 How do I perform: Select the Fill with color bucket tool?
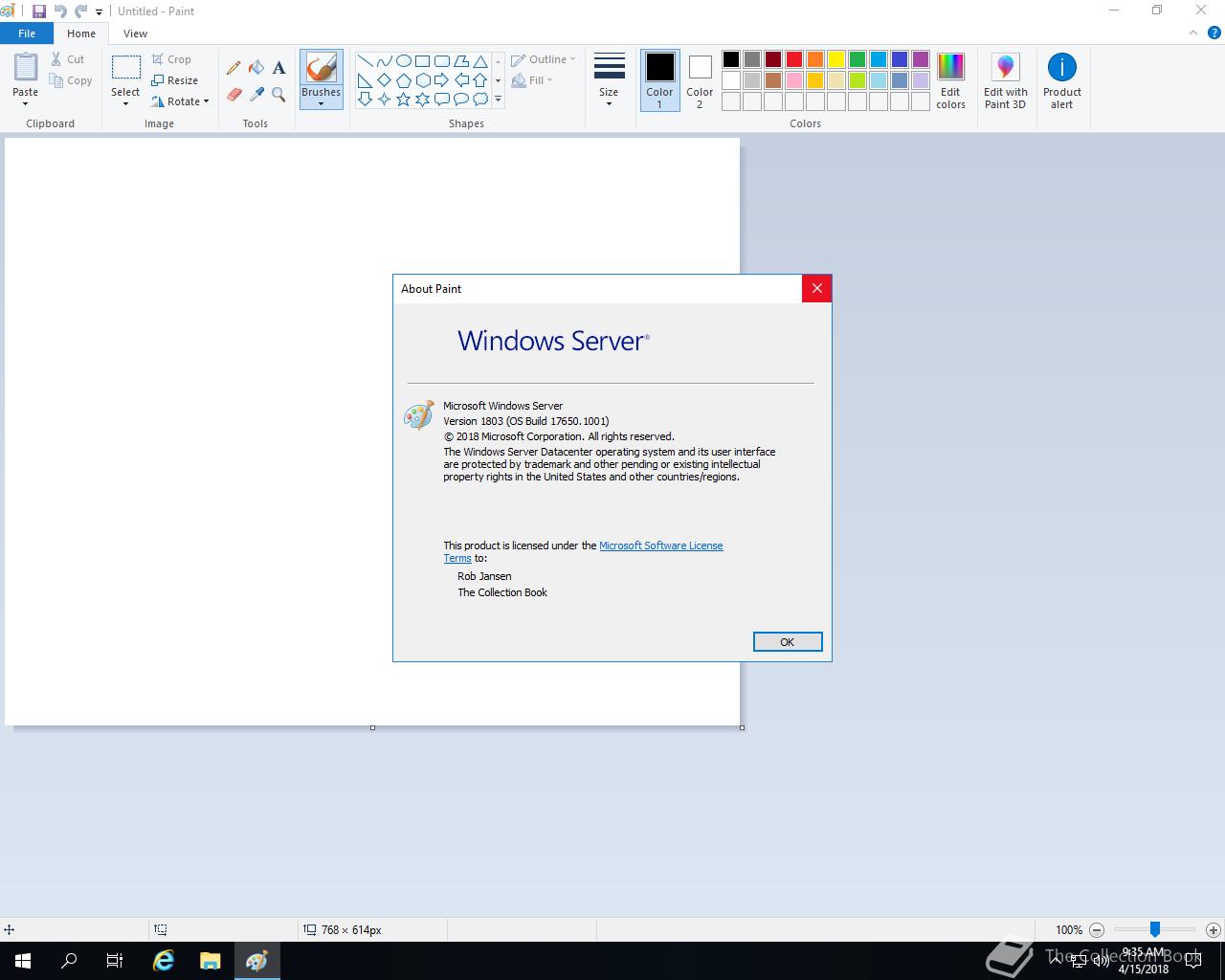pos(256,68)
